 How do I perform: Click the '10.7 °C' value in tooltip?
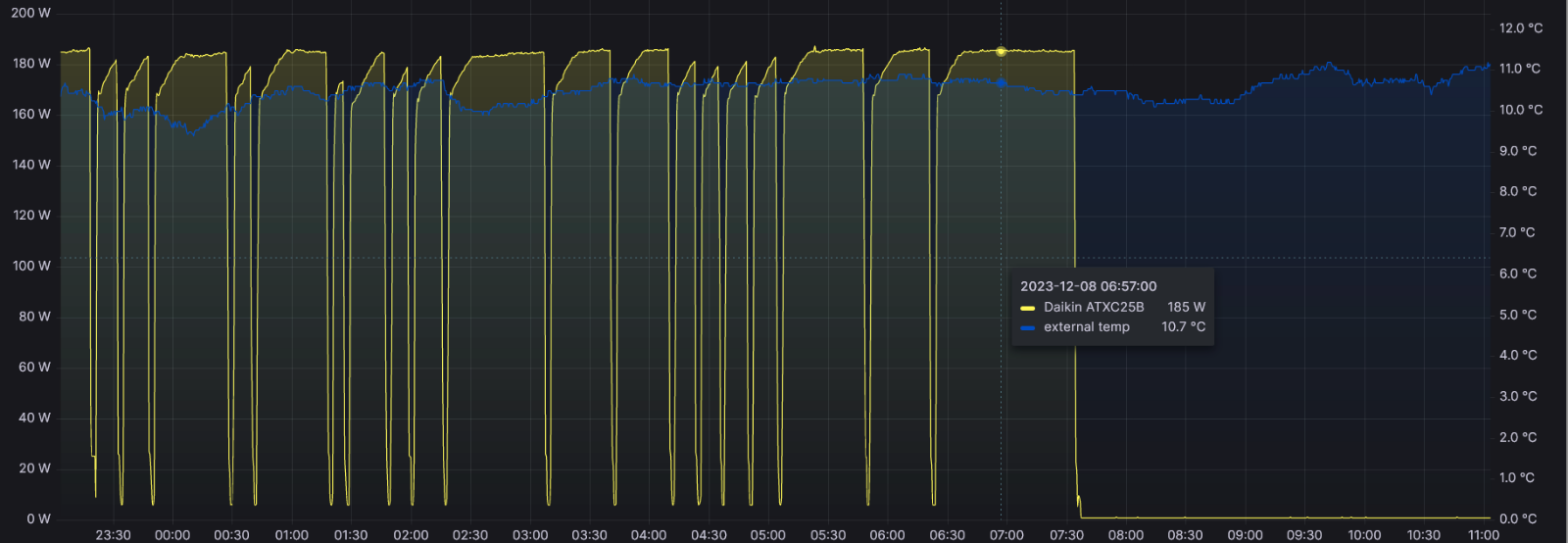pyautogui.click(x=1183, y=326)
